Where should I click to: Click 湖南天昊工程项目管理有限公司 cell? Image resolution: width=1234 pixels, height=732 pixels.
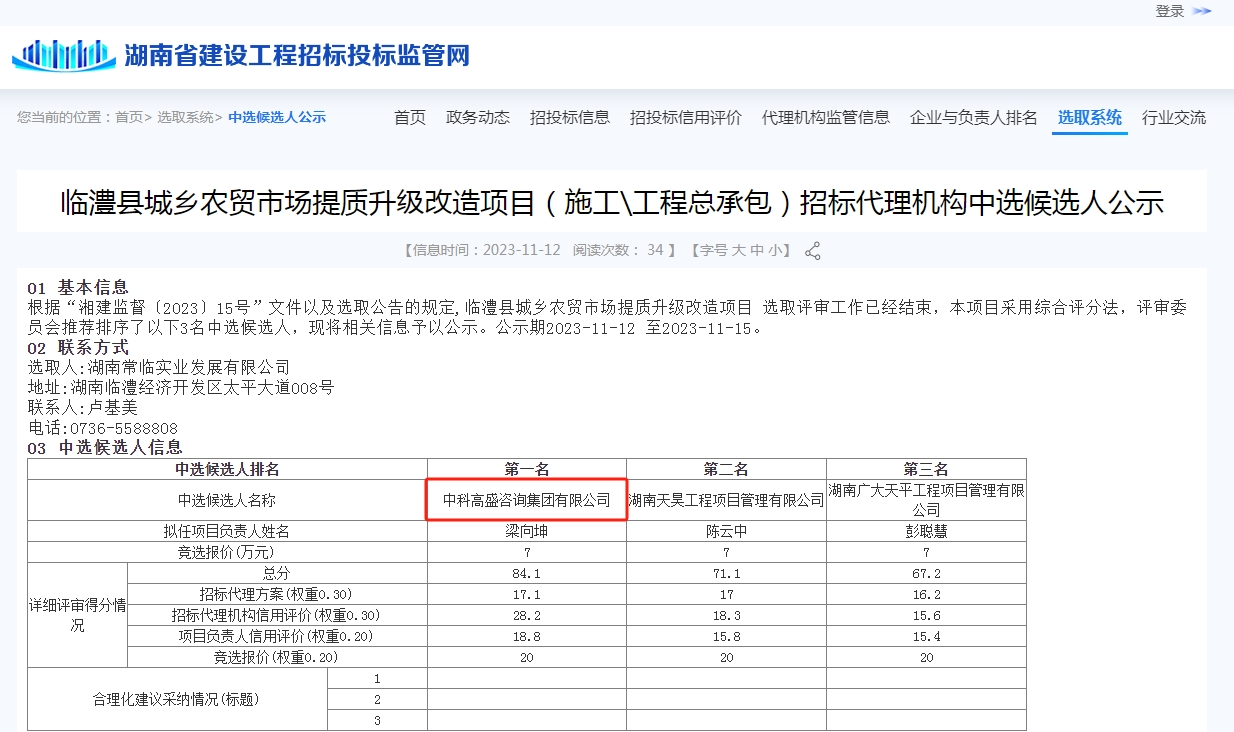click(x=726, y=500)
